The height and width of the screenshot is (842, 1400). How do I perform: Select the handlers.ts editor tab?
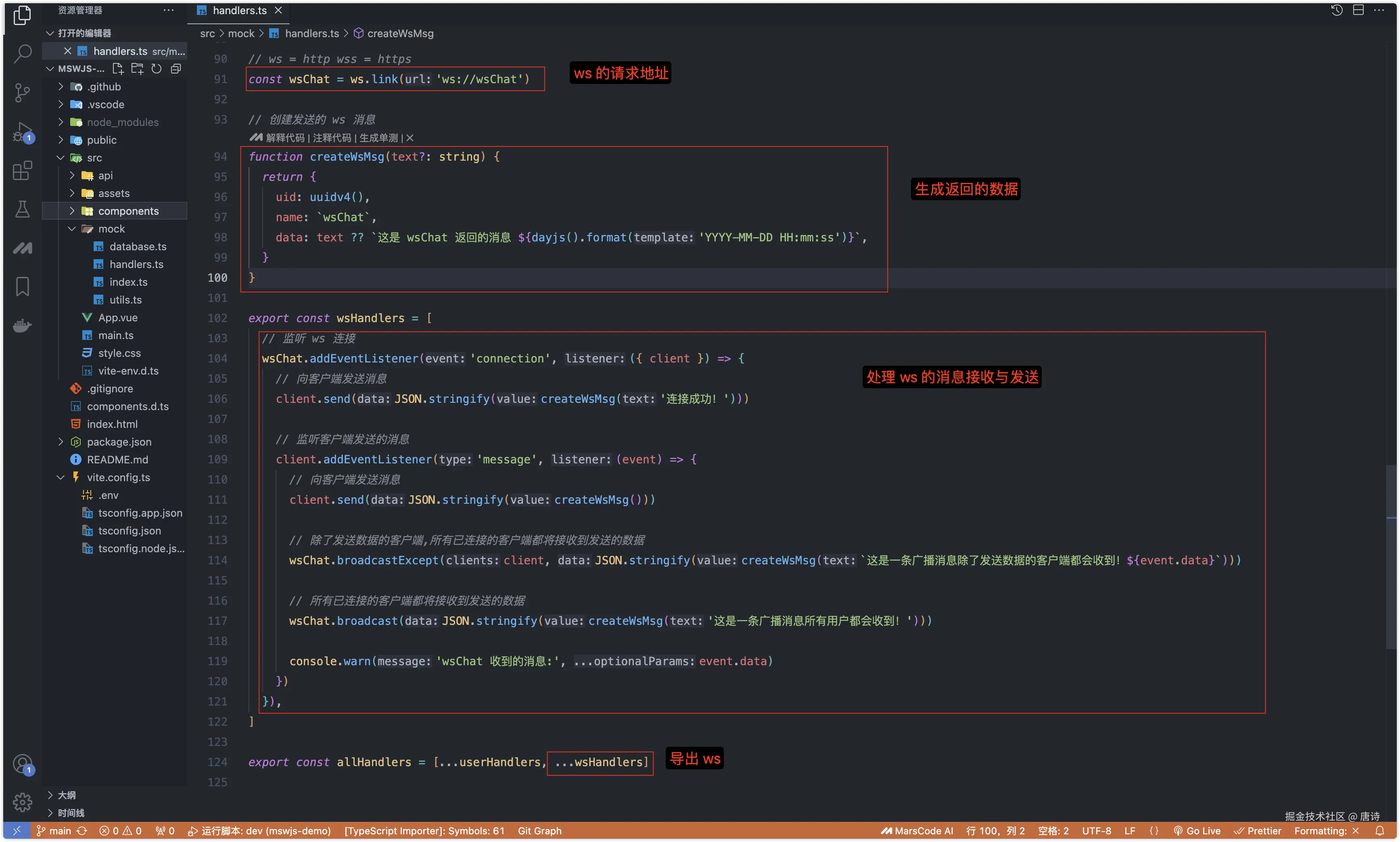(x=239, y=10)
